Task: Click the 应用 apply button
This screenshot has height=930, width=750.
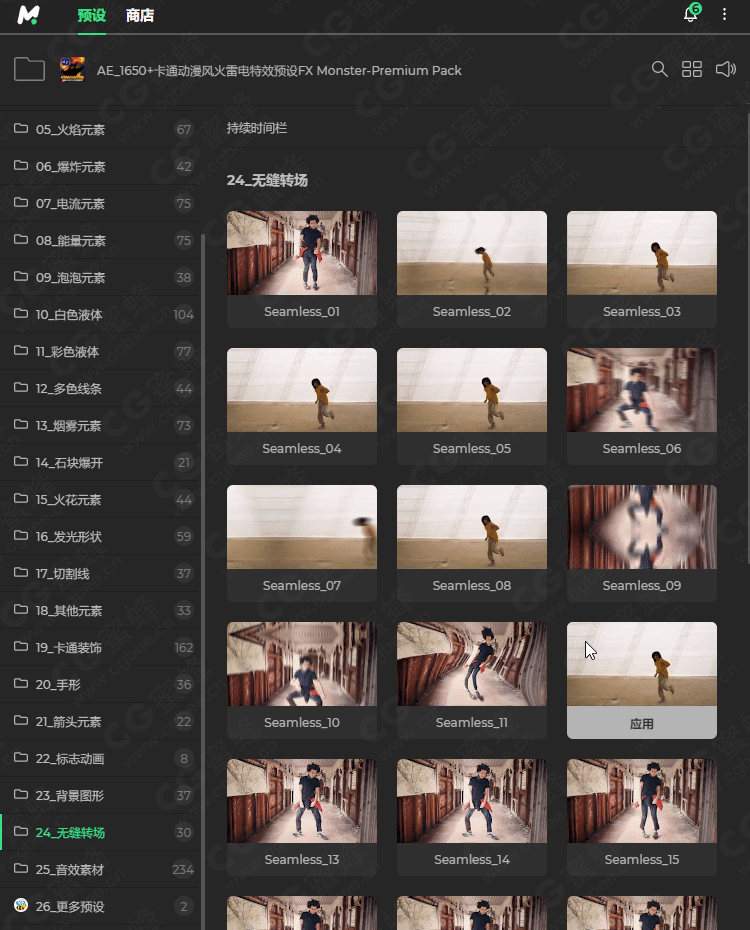Action: 642,723
